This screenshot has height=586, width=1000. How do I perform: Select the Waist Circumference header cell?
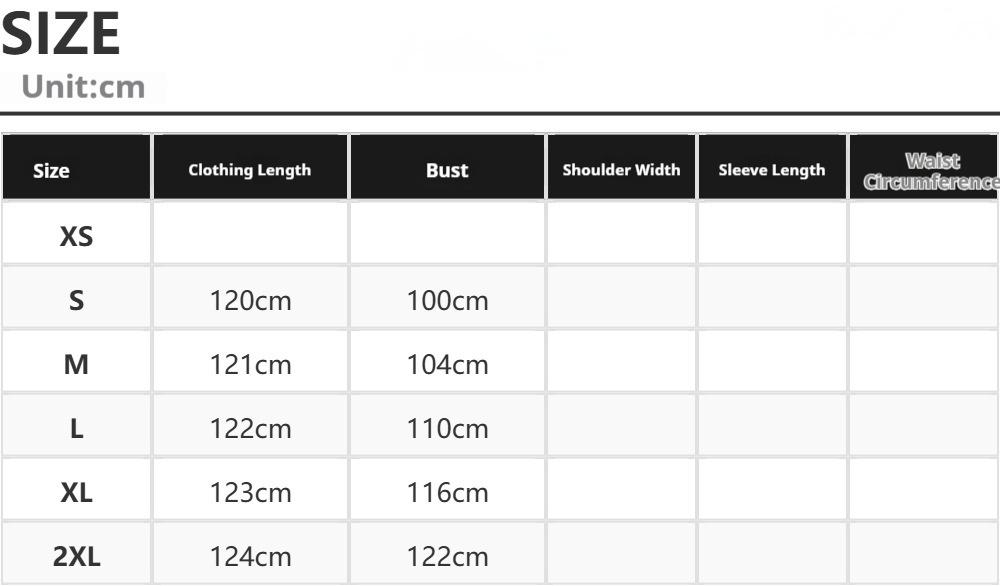923,167
